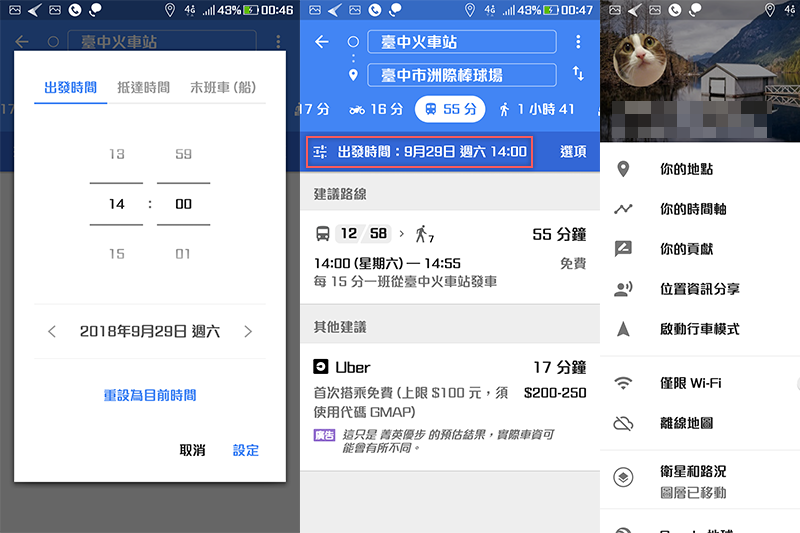Viewport: 800px width, 533px height.
Task: Go back with arrow in middle screen
Action: coord(321,41)
